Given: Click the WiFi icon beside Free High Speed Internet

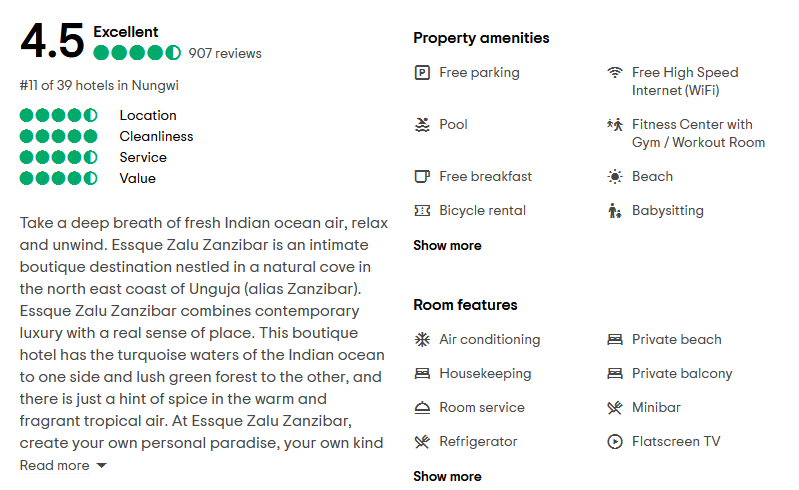Looking at the screenshot, I should (615, 72).
